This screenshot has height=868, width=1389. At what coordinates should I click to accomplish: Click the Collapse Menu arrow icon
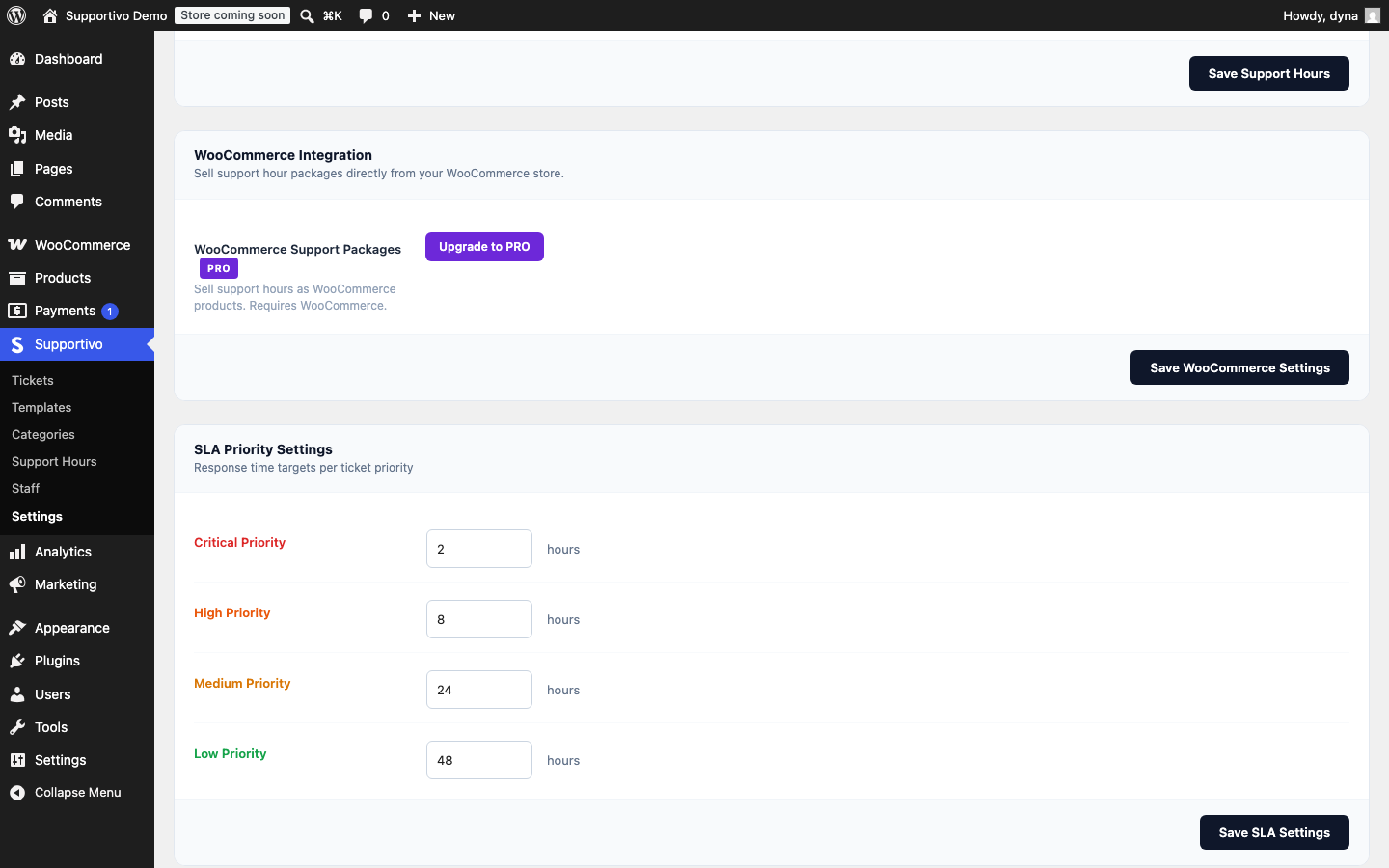tap(17, 793)
